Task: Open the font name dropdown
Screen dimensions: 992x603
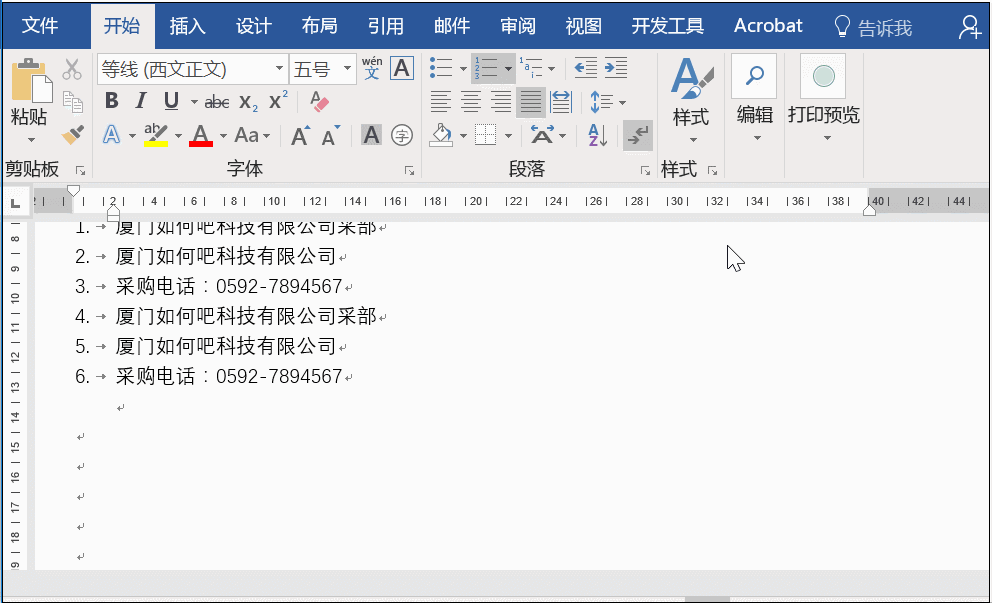Action: click(279, 68)
